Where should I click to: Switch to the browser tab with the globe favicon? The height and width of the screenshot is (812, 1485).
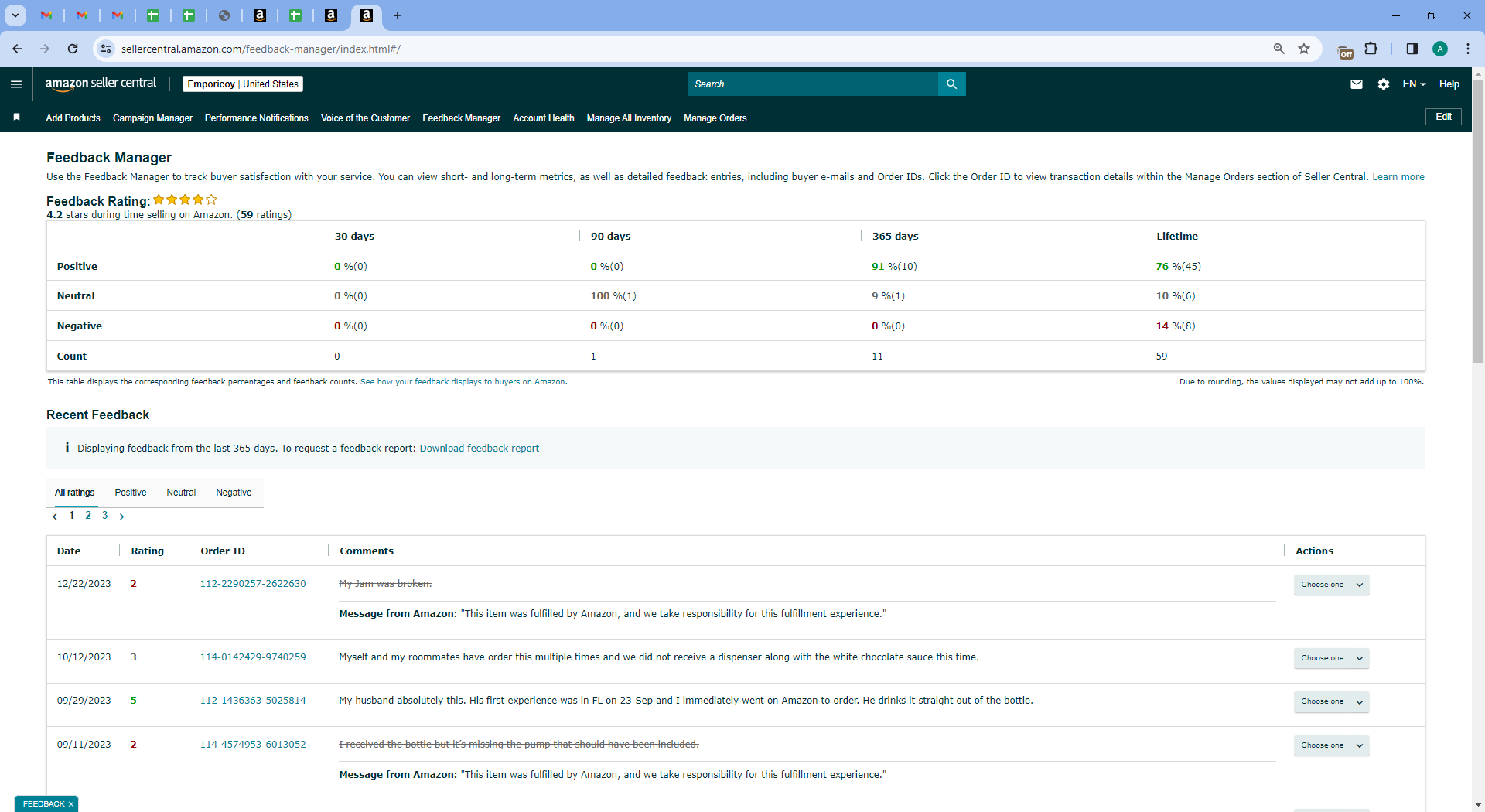click(224, 15)
